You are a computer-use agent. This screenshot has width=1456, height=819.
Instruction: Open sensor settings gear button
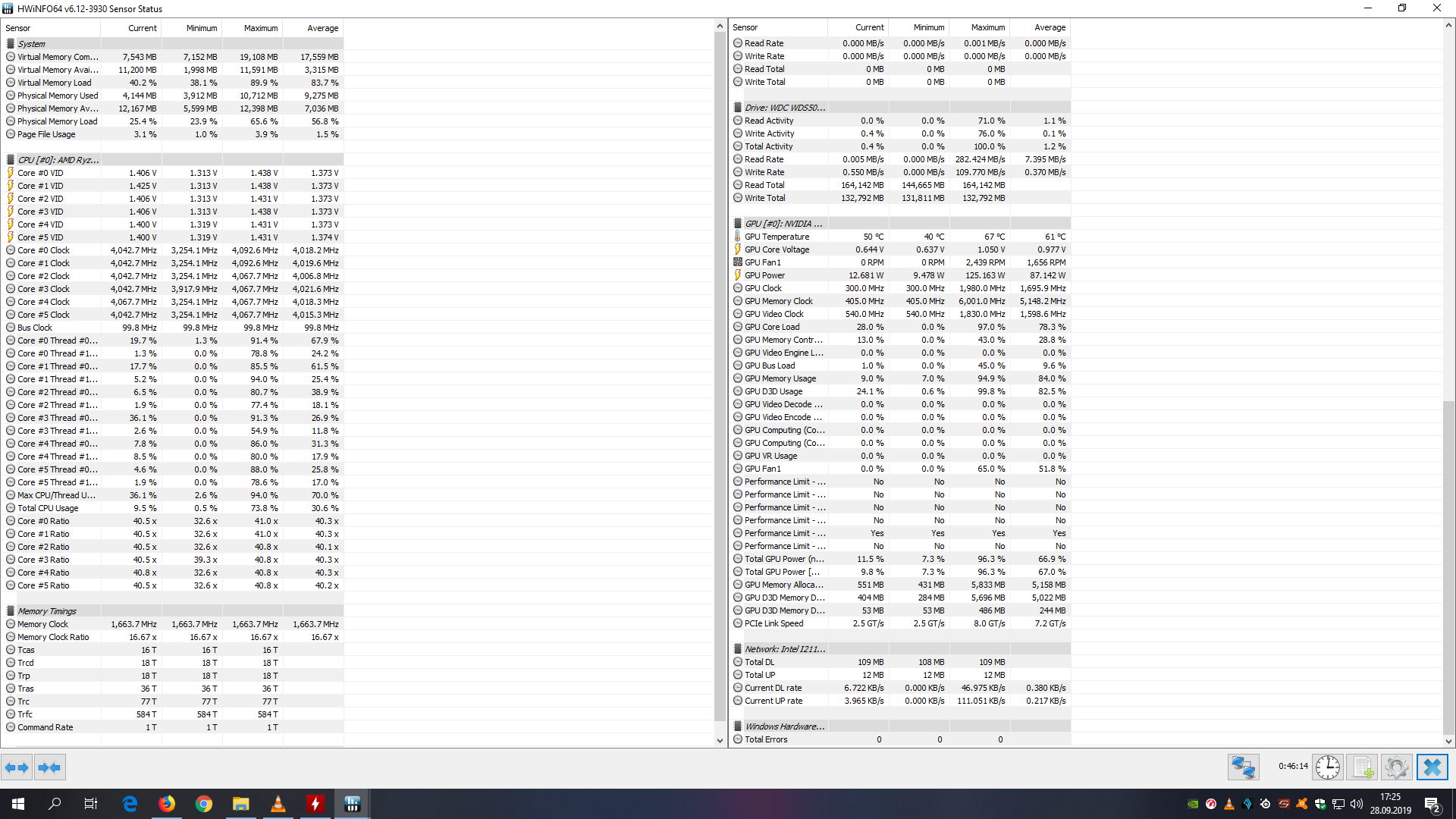pos(1396,767)
